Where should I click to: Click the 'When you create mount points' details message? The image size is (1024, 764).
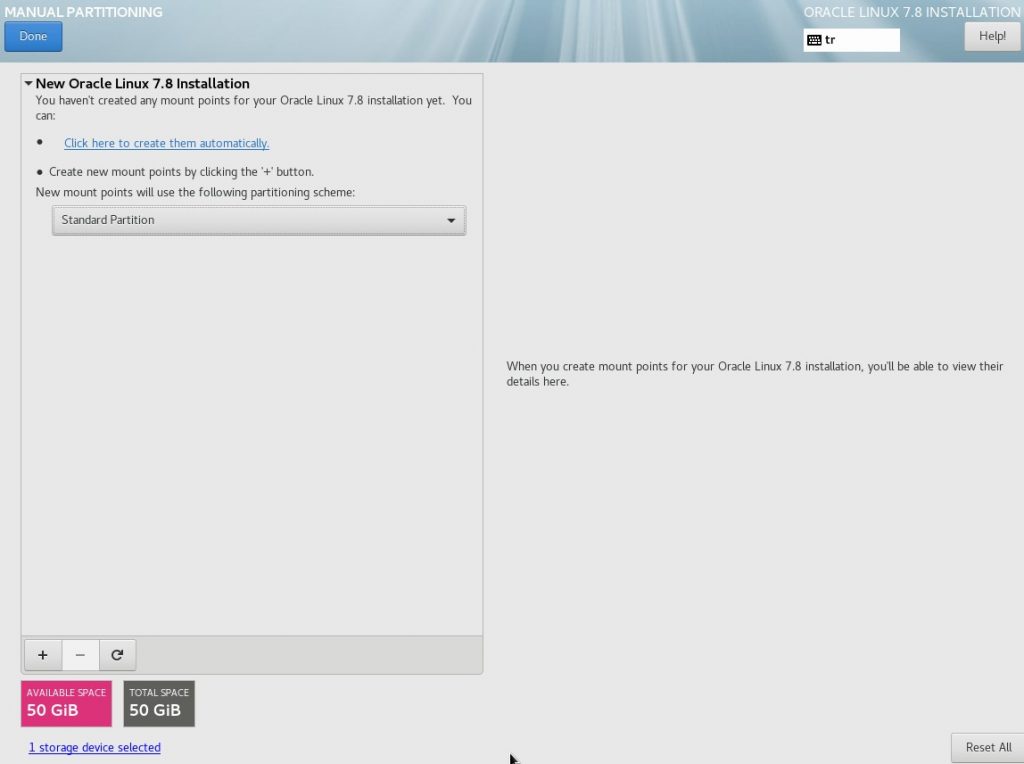pyautogui.click(x=754, y=374)
